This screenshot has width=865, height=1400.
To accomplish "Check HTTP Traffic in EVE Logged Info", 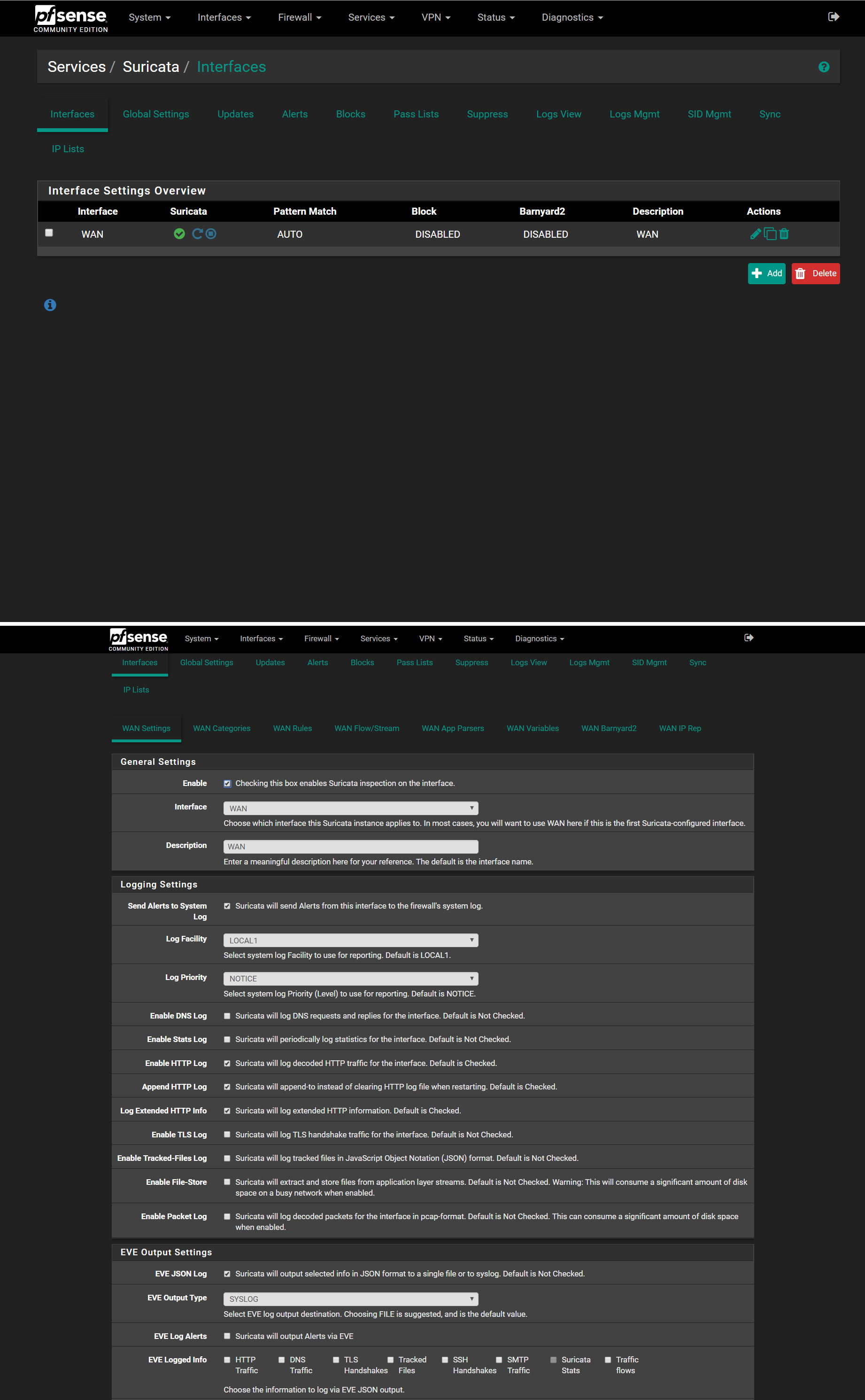I will 227,1360.
